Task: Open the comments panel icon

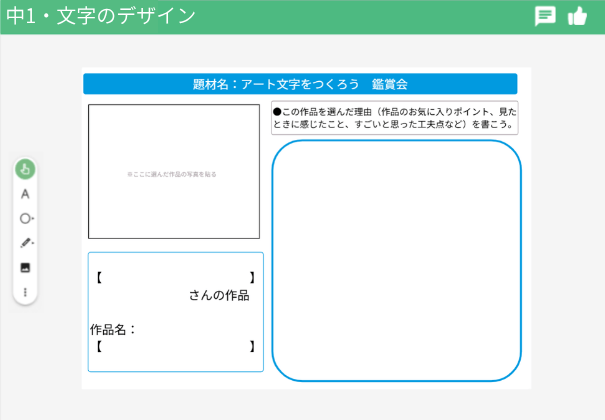Action: tap(545, 16)
